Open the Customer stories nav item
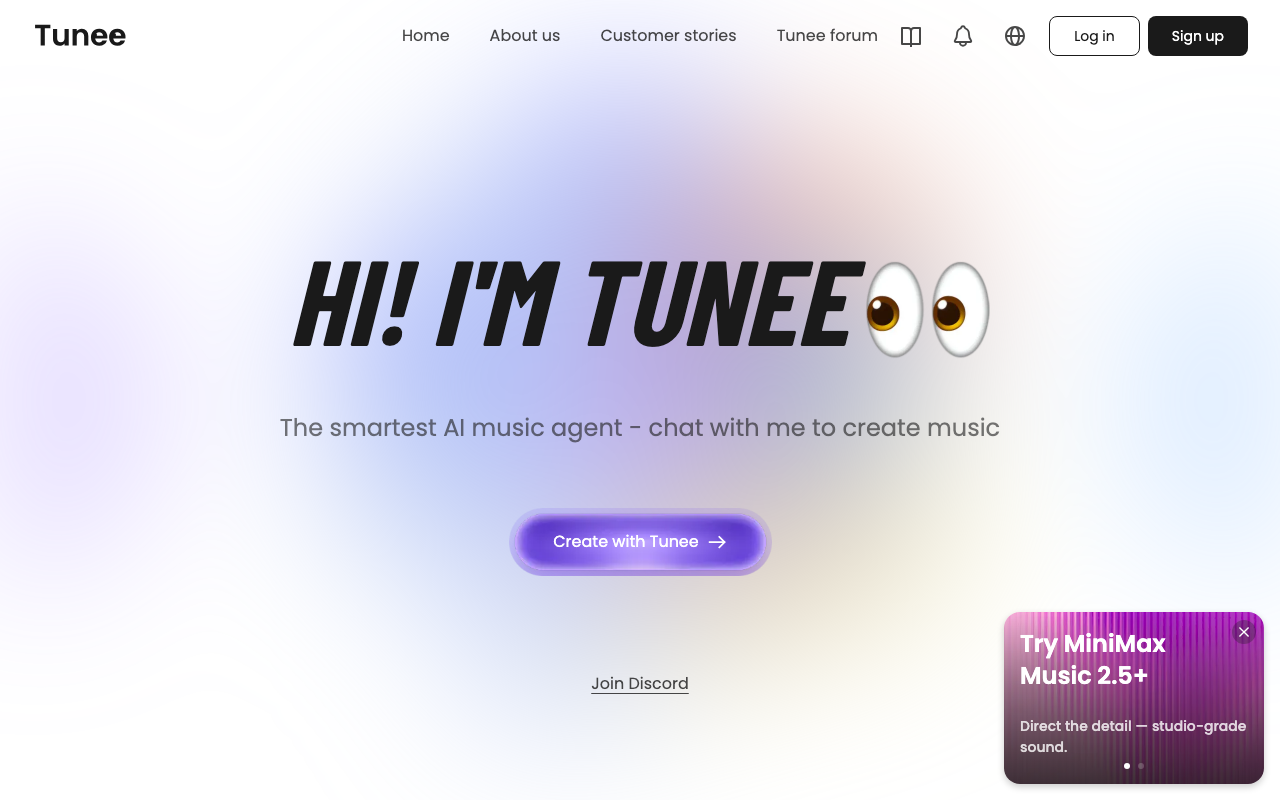 pos(668,36)
